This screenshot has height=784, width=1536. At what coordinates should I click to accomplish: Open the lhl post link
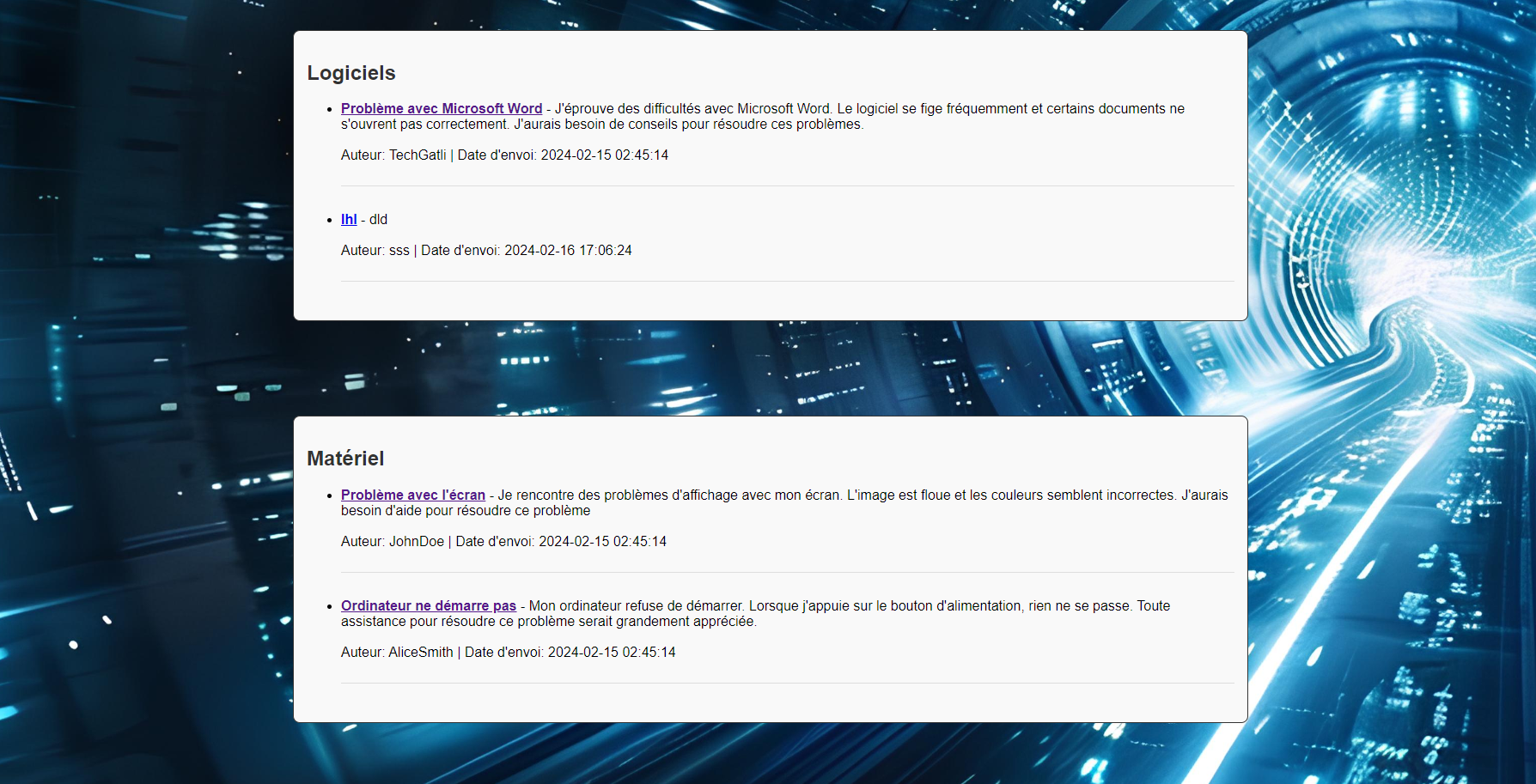349,219
